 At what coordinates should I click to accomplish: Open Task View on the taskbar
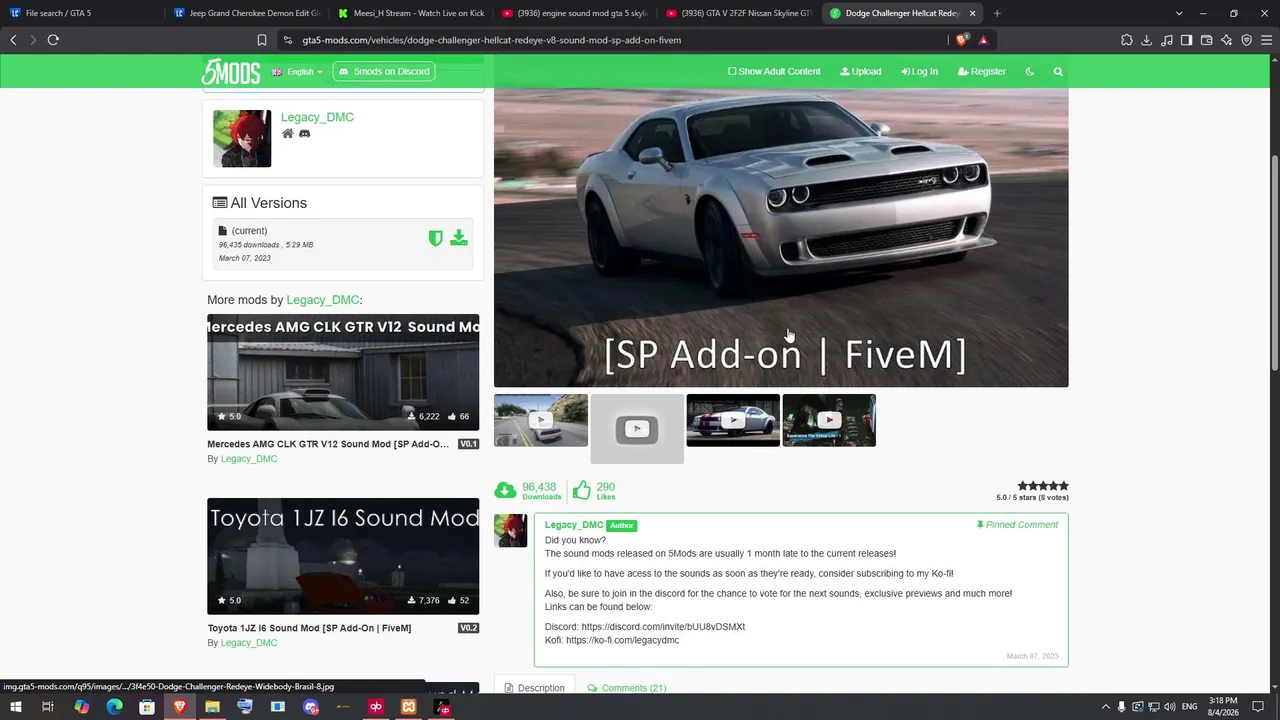47,707
